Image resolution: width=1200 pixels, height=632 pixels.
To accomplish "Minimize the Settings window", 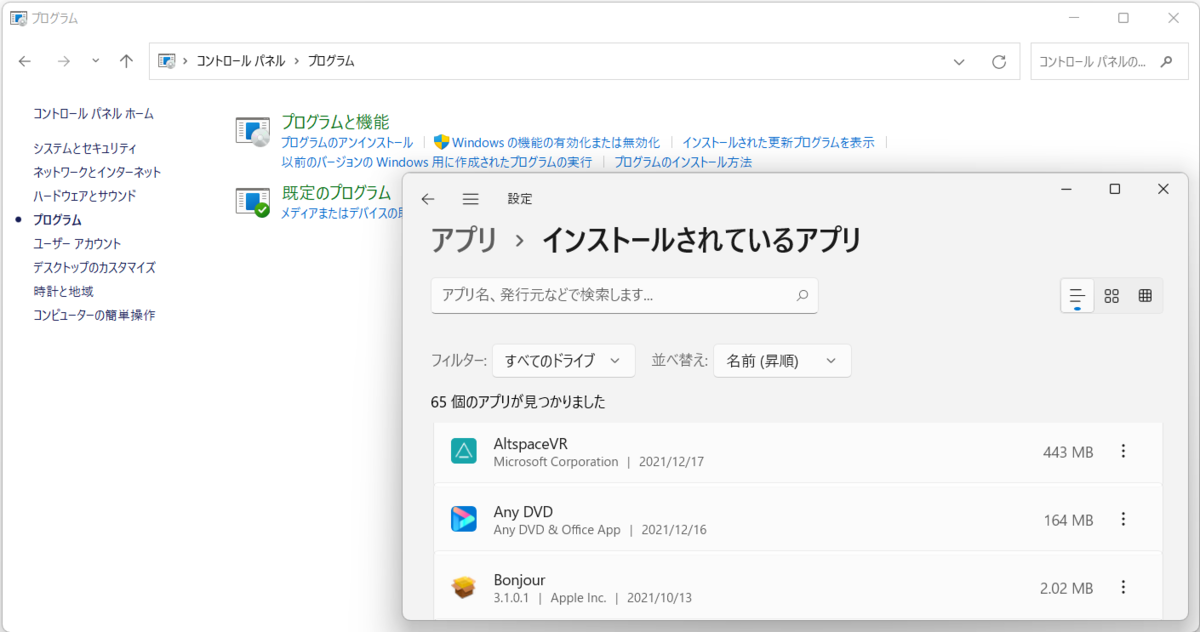I will (1068, 189).
